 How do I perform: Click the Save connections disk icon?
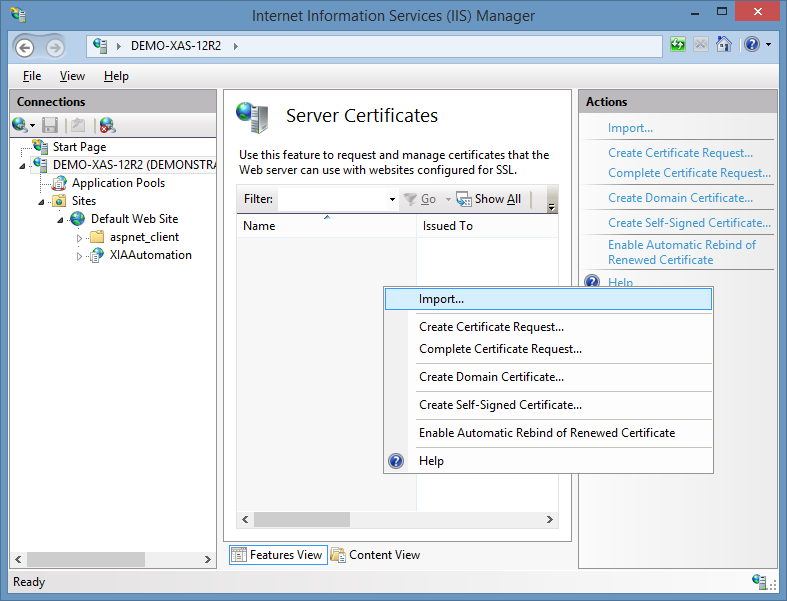[x=50, y=125]
